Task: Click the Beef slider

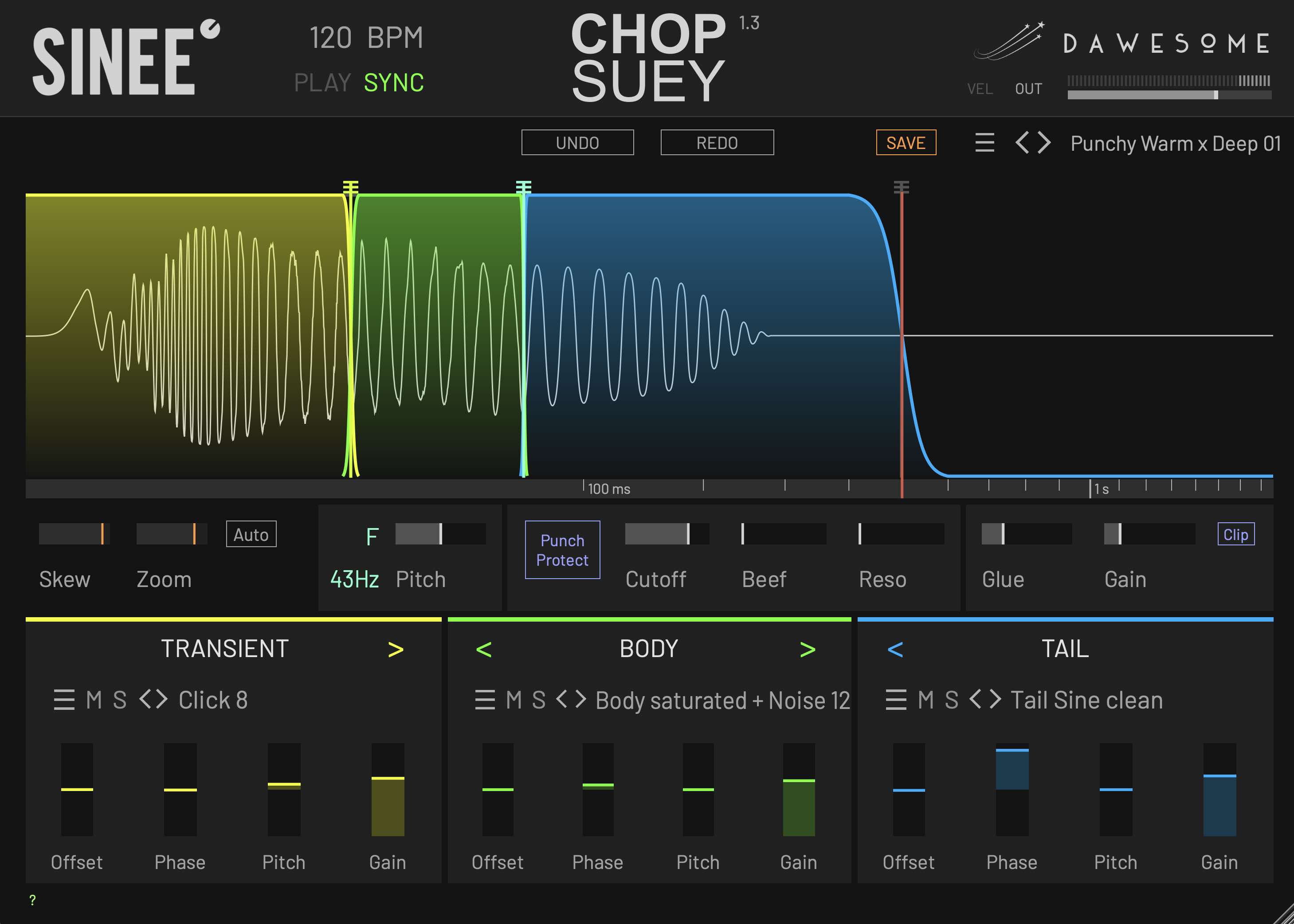Action: click(784, 534)
